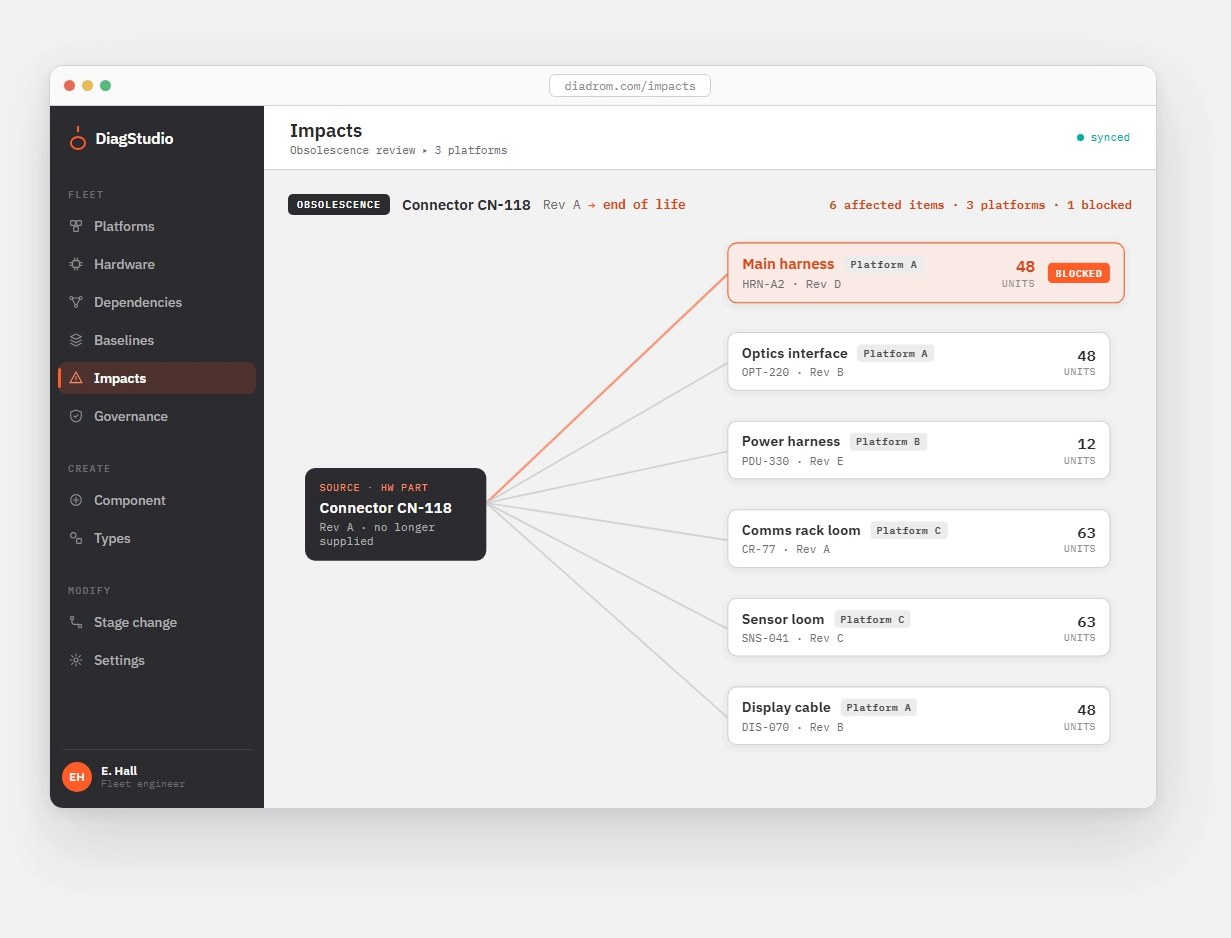
Task: Click the Baselines layers icon
Action: coord(76,341)
